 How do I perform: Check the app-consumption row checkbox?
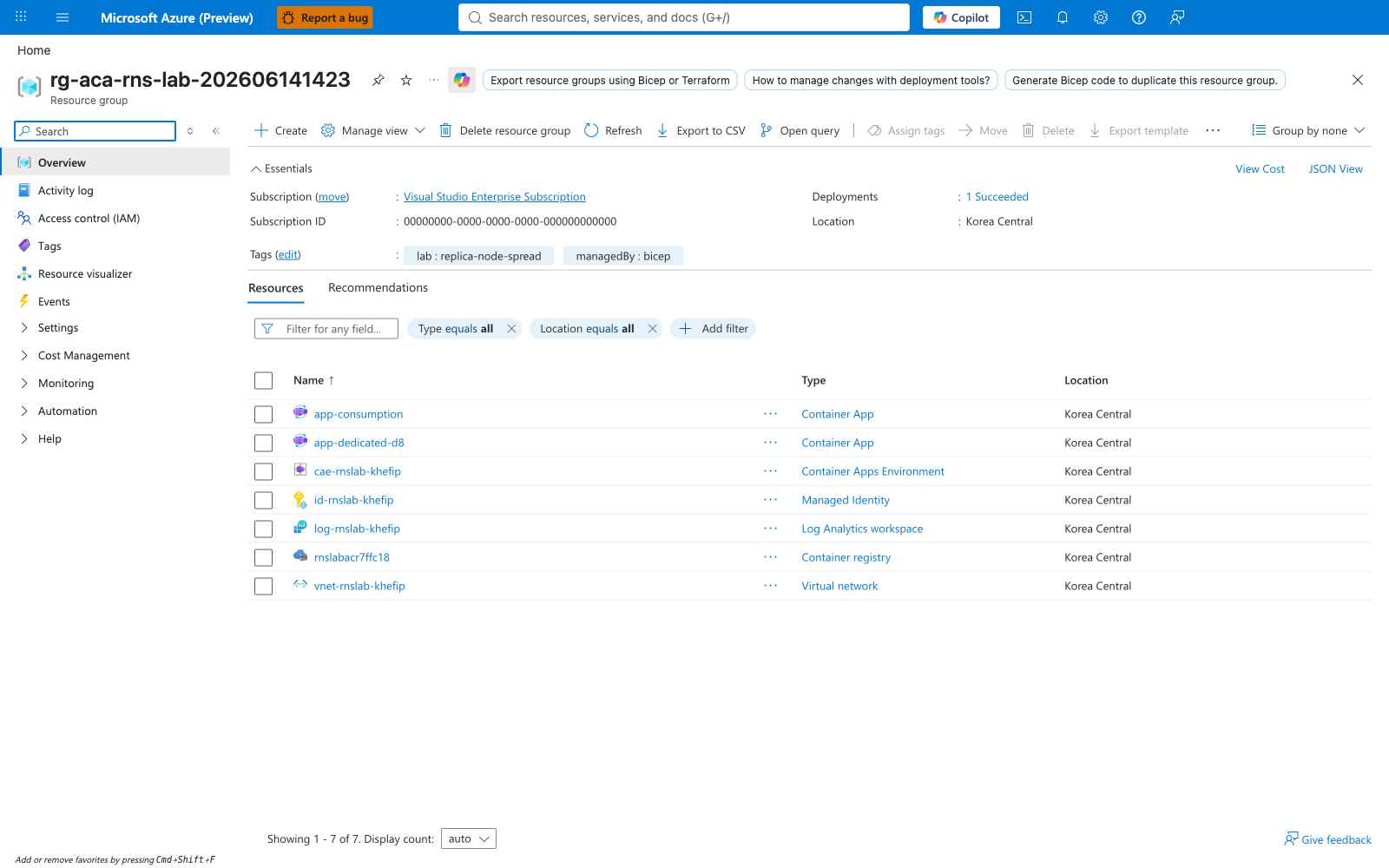(263, 414)
